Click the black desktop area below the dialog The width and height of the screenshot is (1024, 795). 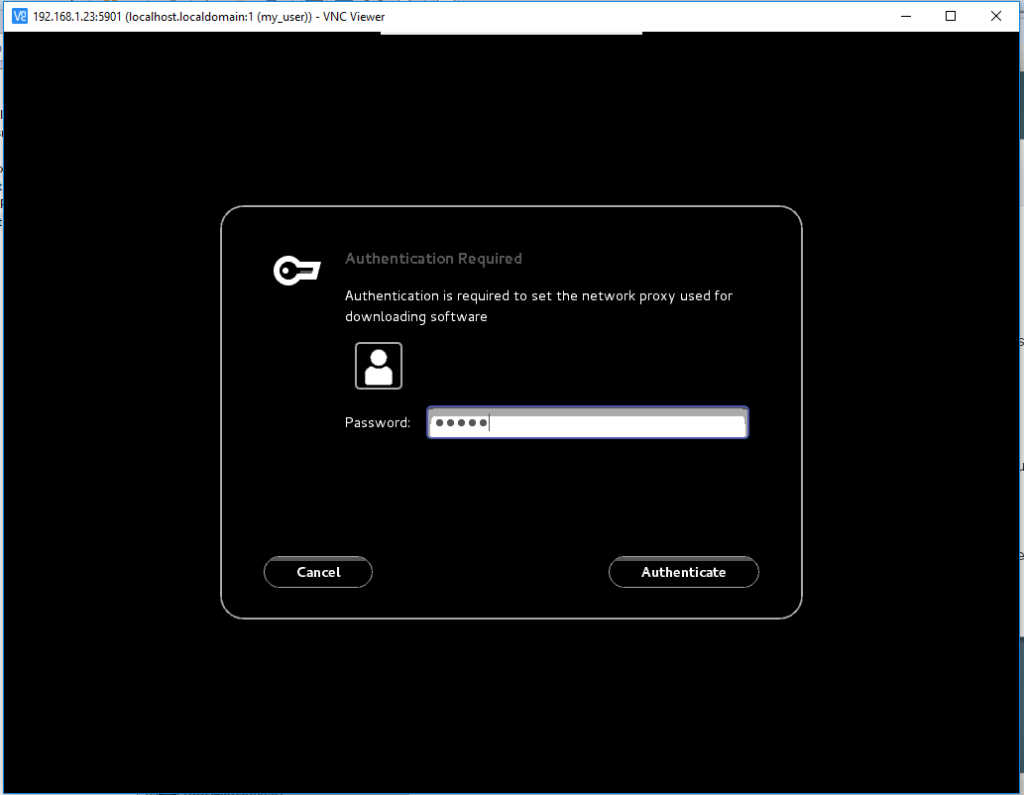coord(511,706)
